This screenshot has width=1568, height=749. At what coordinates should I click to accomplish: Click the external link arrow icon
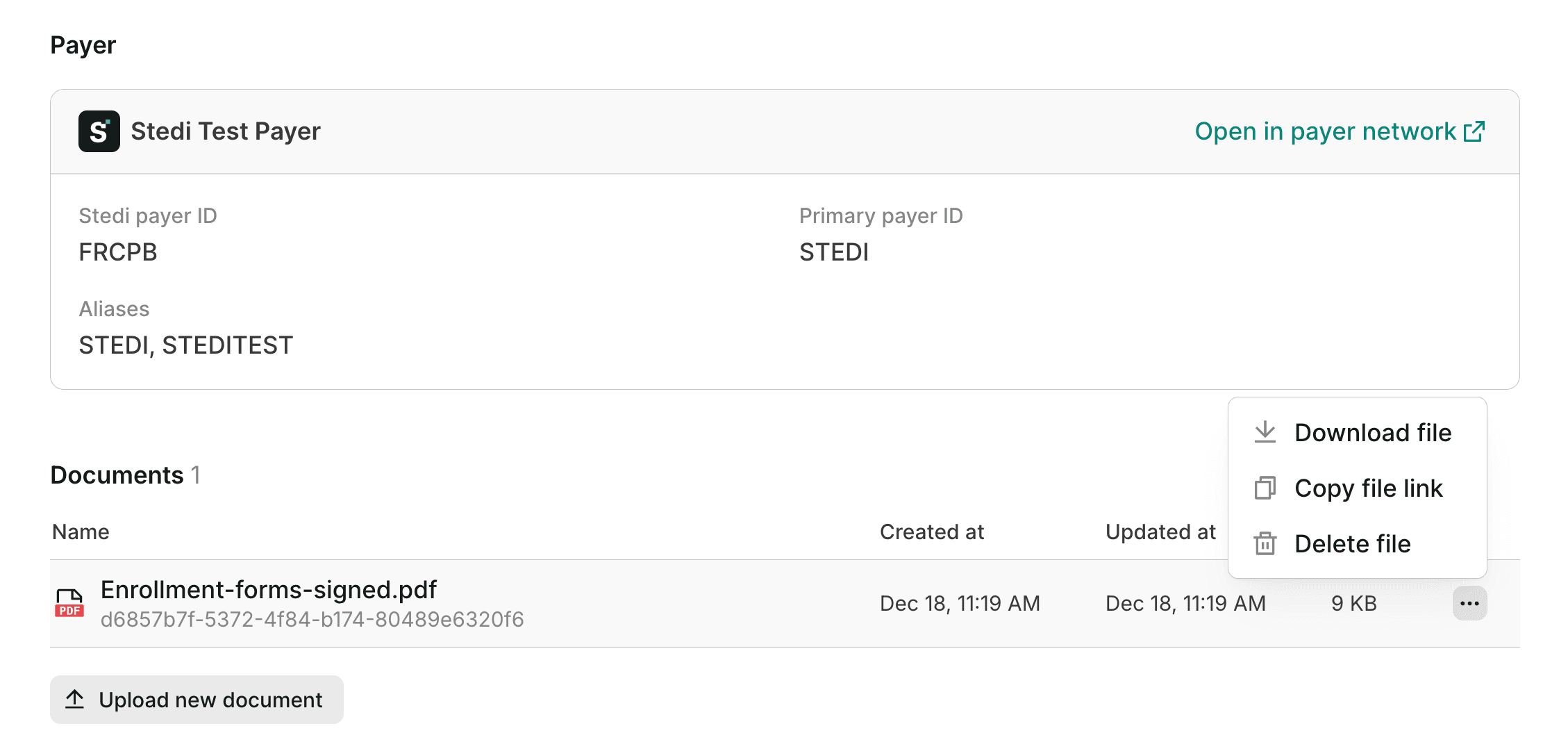(1474, 131)
